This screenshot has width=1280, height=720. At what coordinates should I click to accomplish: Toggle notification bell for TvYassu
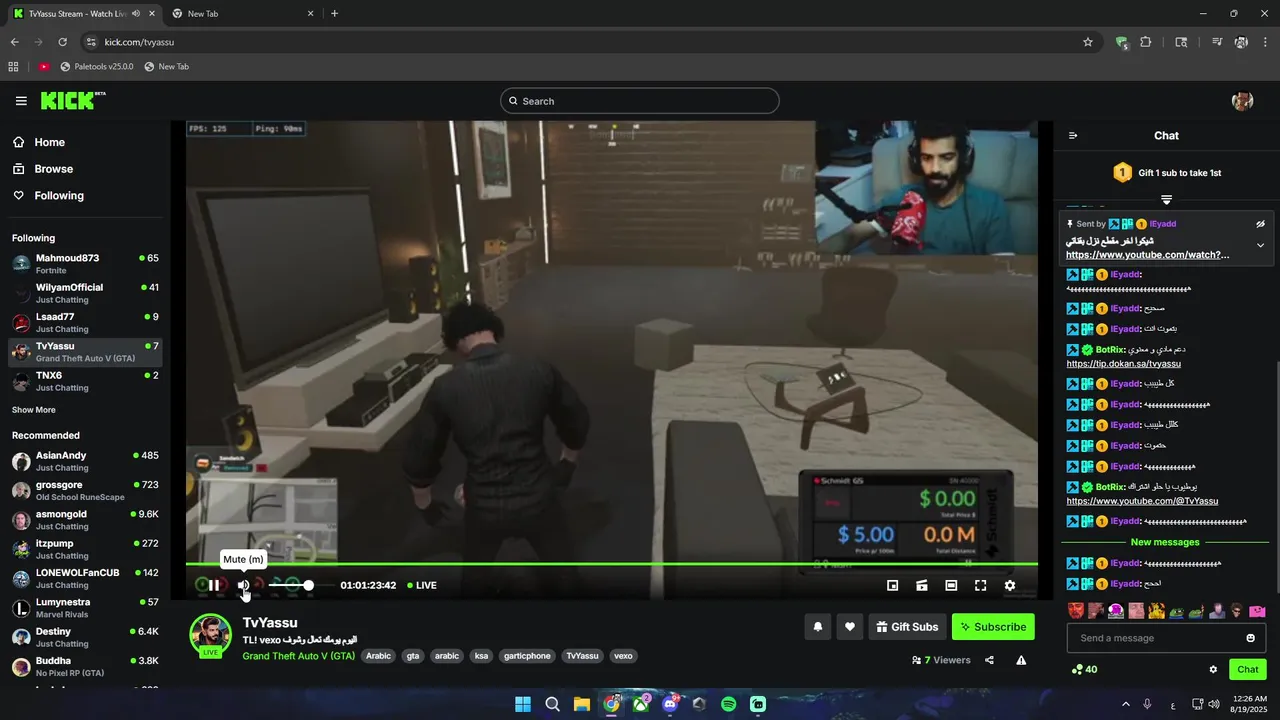click(817, 627)
